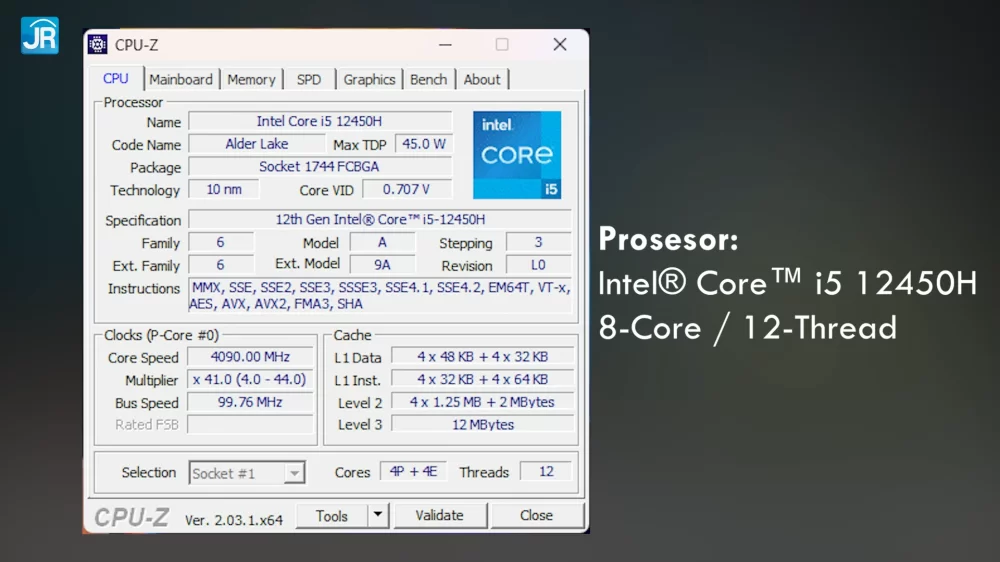Click the Level 3 value 12 MBytes
Viewport: 1000px width, 562px height.
point(483,424)
